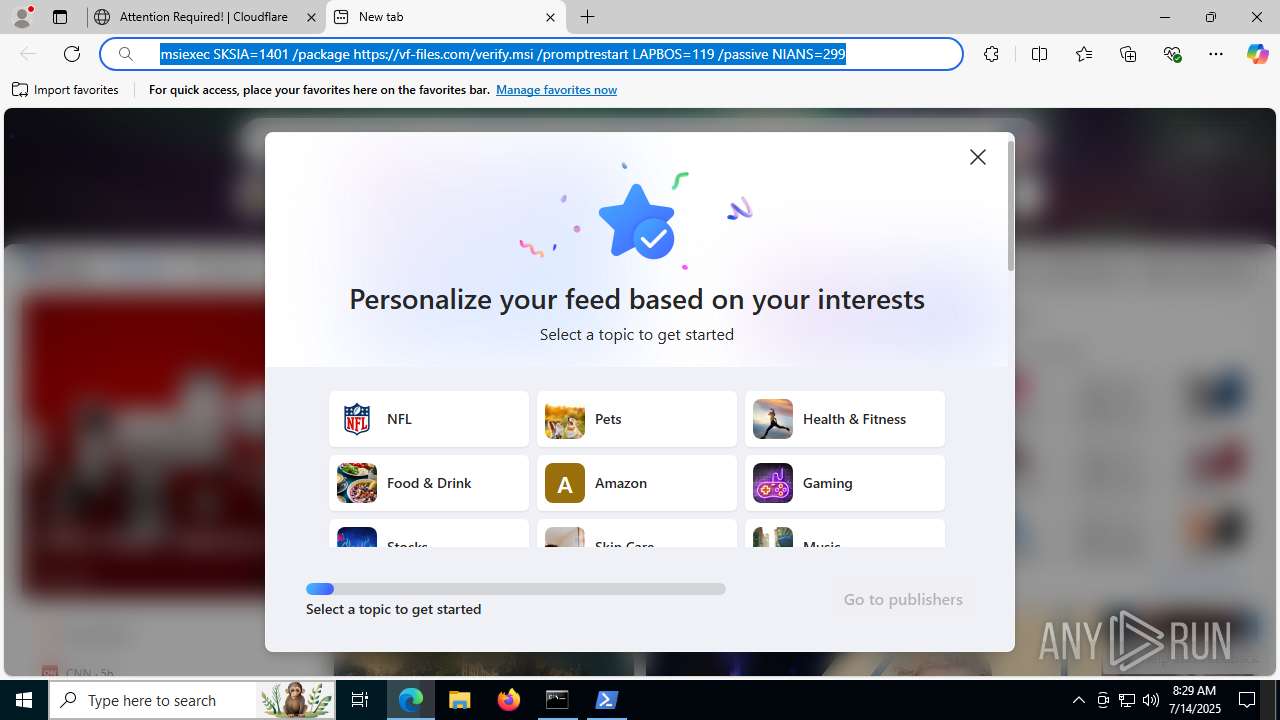
Task: Click the Food & Drink thumbnail
Action: [x=357, y=483]
